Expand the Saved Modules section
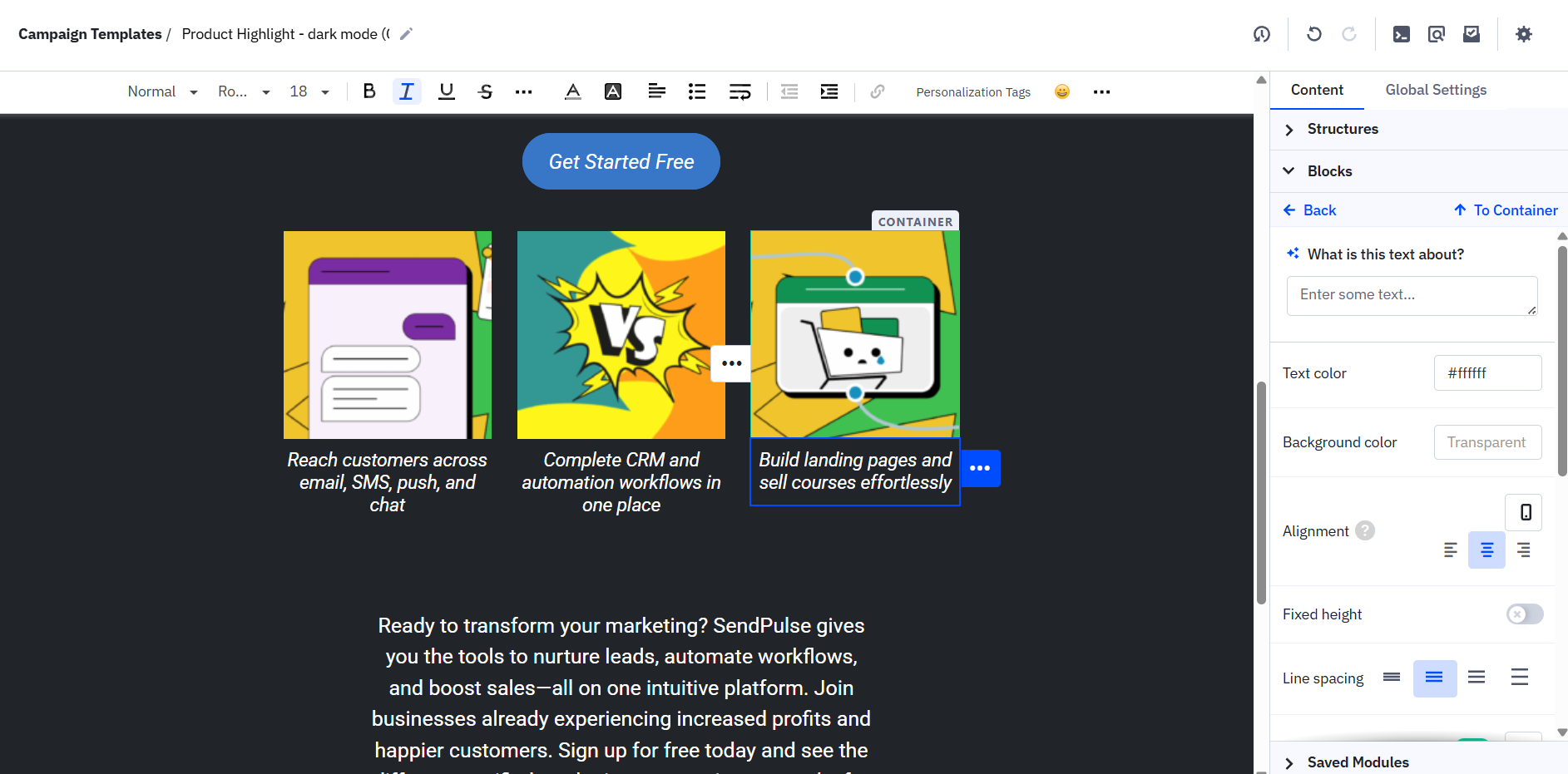The image size is (1568, 774). click(1419, 762)
